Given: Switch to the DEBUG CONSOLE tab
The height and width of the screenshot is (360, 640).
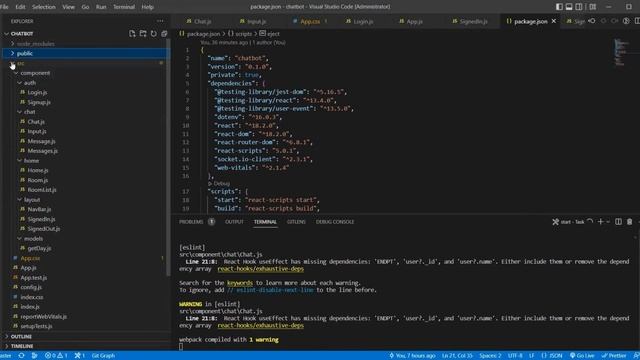Looking at the screenshot, I should [335, 222].
